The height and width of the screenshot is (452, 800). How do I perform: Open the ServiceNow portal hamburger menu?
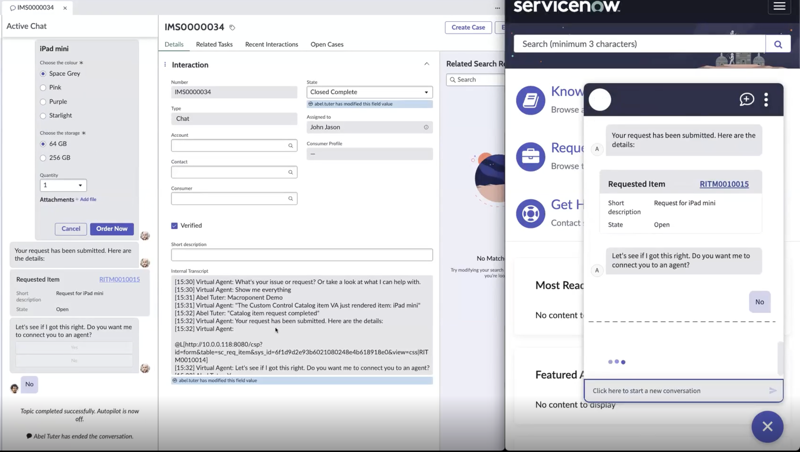tap(779, 6)
